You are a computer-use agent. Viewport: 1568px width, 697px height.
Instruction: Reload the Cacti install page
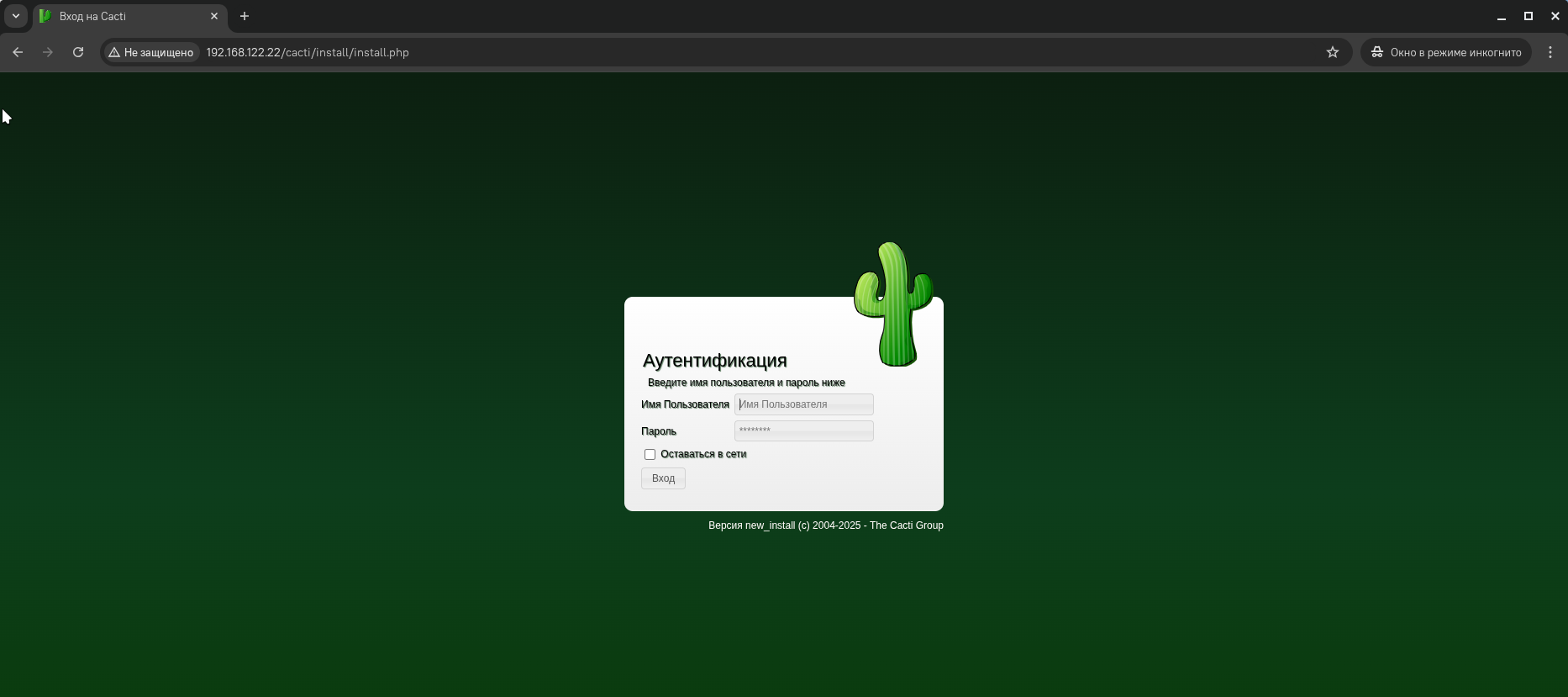pos(78,52)
